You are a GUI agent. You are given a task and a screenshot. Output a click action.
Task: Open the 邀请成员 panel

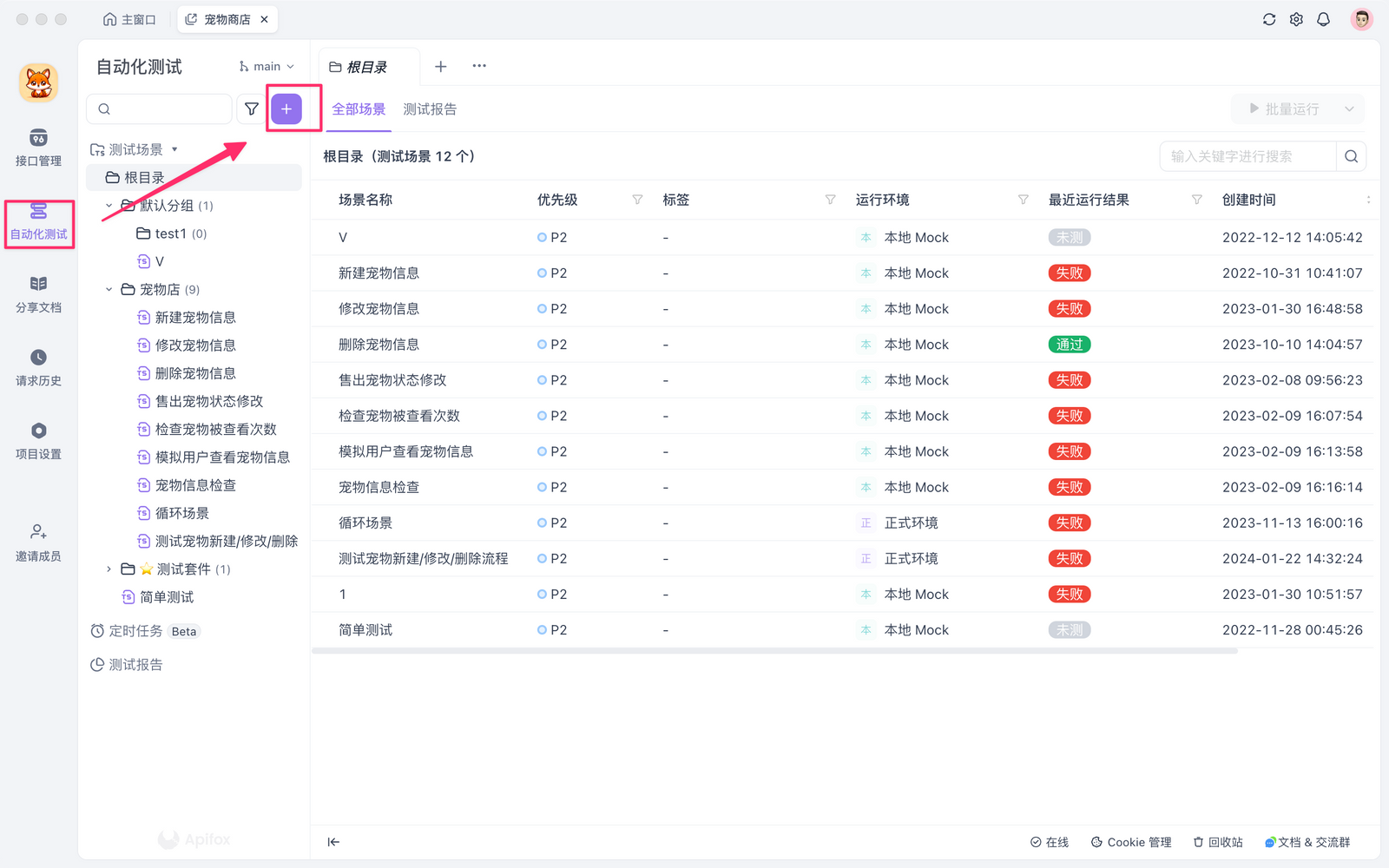tap(38, 542)
